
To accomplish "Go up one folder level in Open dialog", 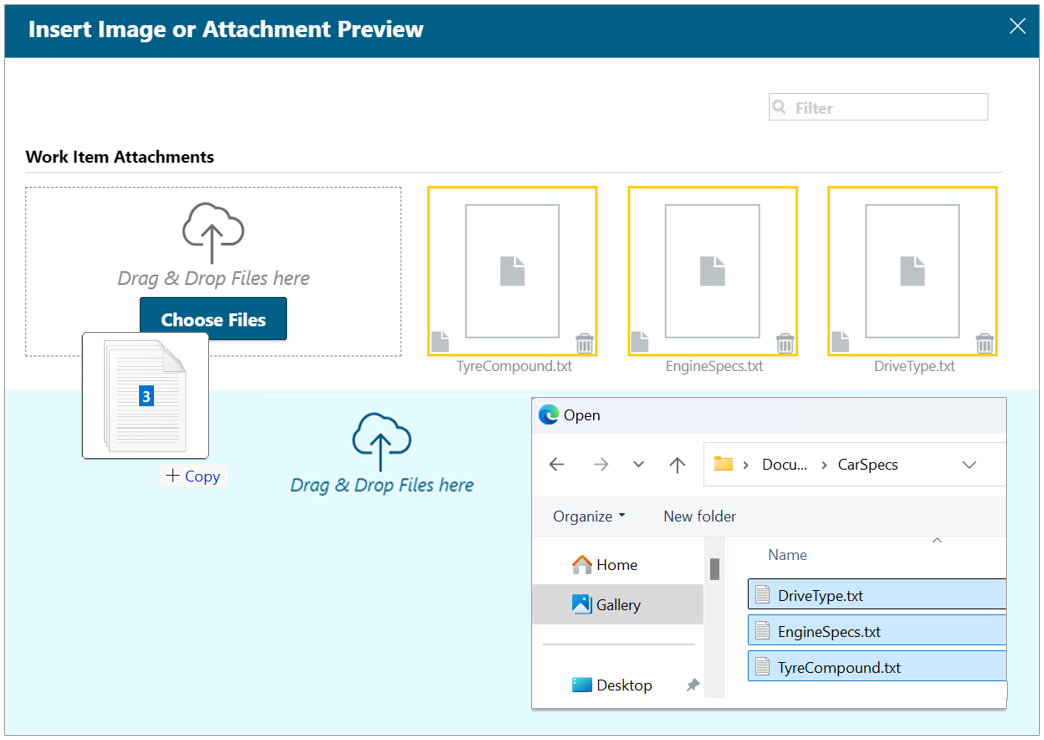I will pos(677,464).
